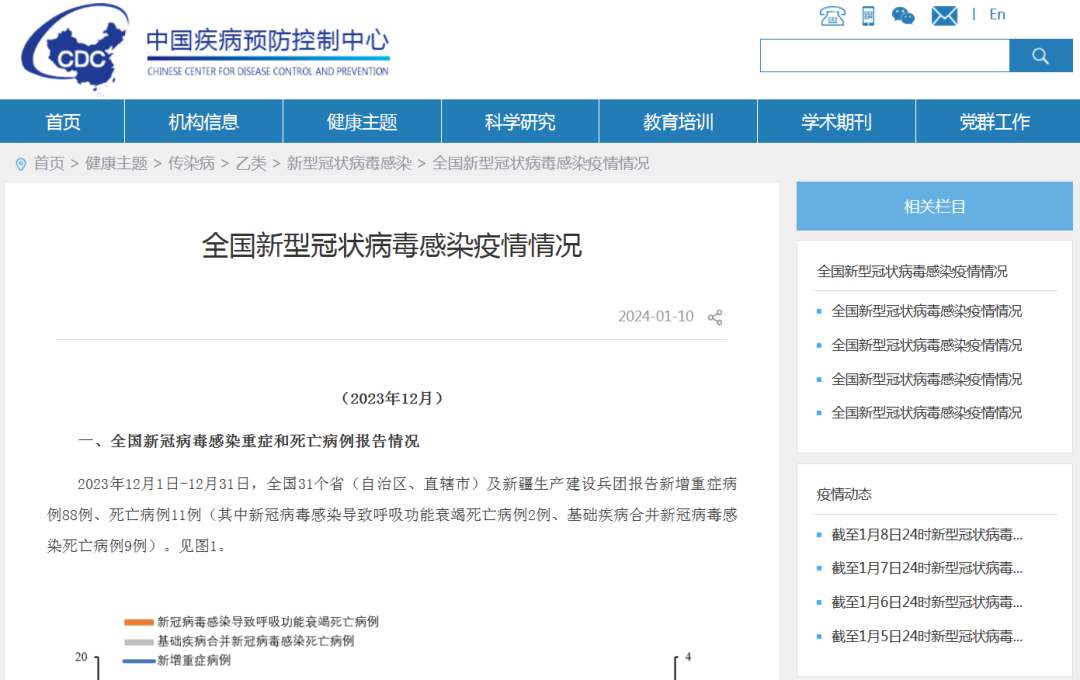Click the share icon beside the date
Viewport: 1080px width, 680px height.
715,317
